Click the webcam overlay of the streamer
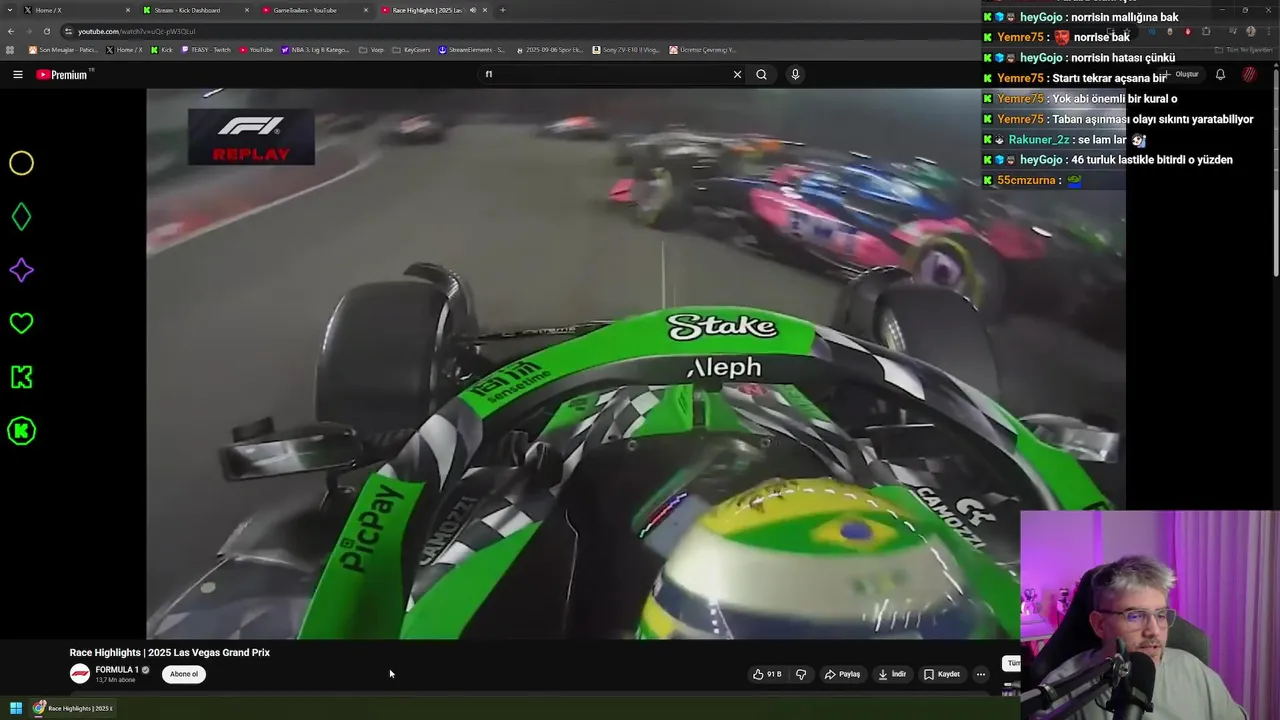The width and height of the screenshot is (1280, 720). pyautogui.click(x=1150, y=615)
